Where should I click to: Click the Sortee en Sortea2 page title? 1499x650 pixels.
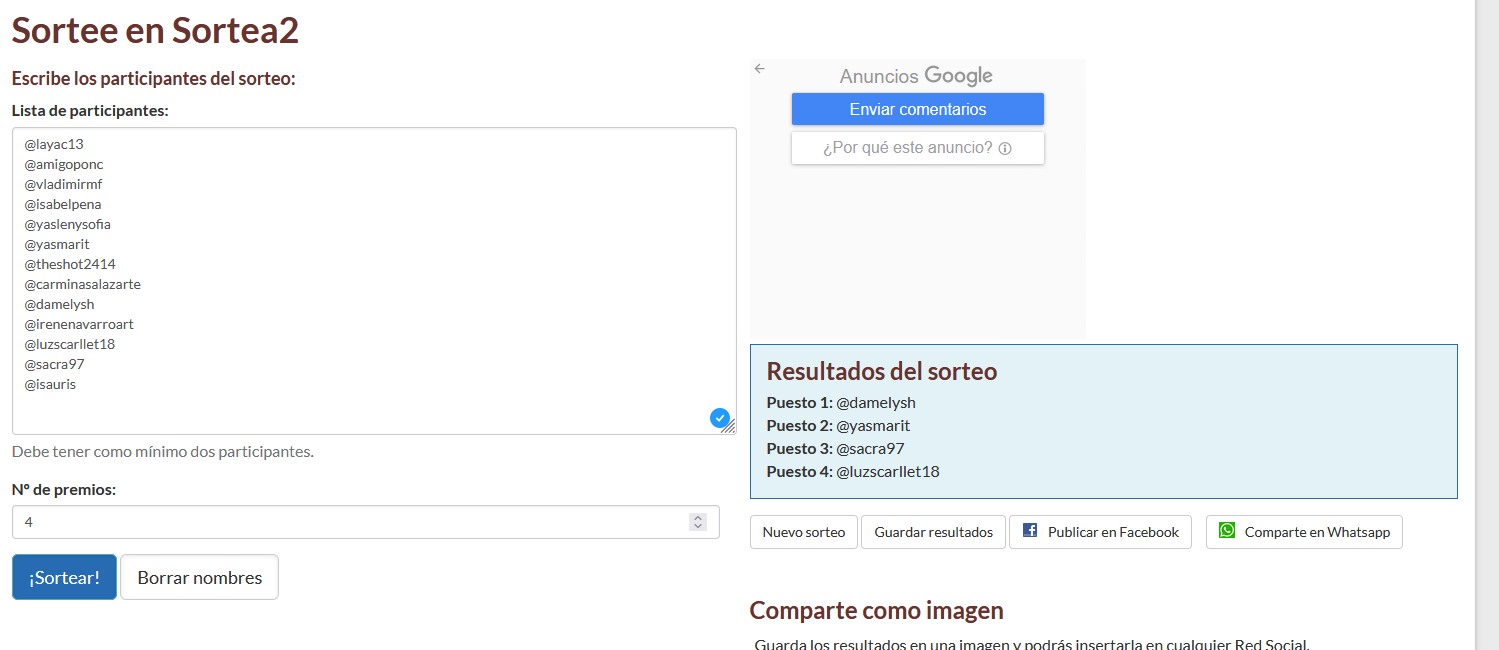click(155, 31)
